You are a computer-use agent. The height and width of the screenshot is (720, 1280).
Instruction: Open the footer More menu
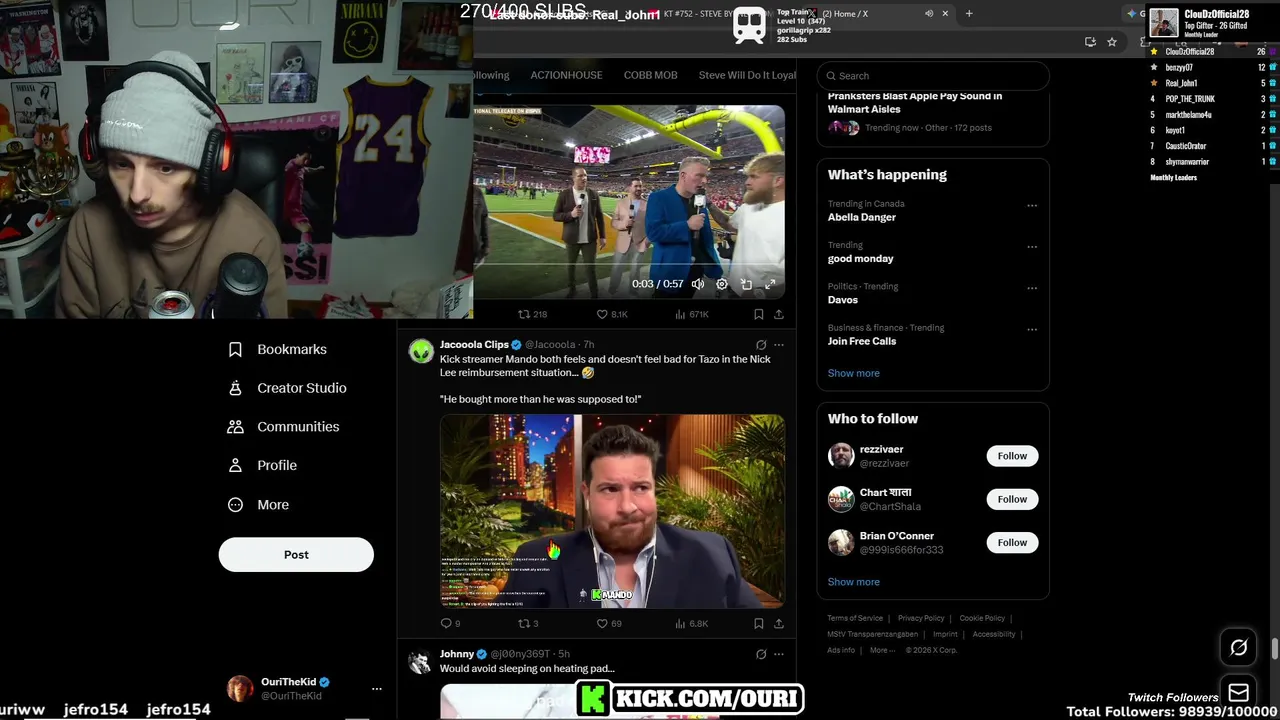(882, 650)
